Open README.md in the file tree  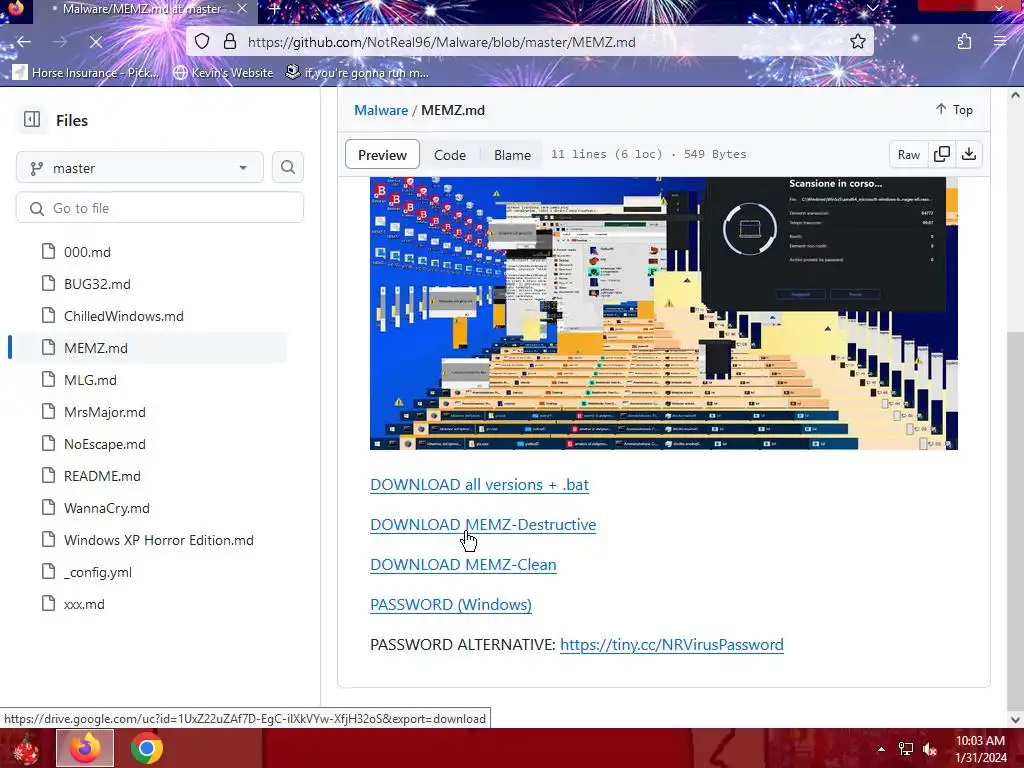102,476
